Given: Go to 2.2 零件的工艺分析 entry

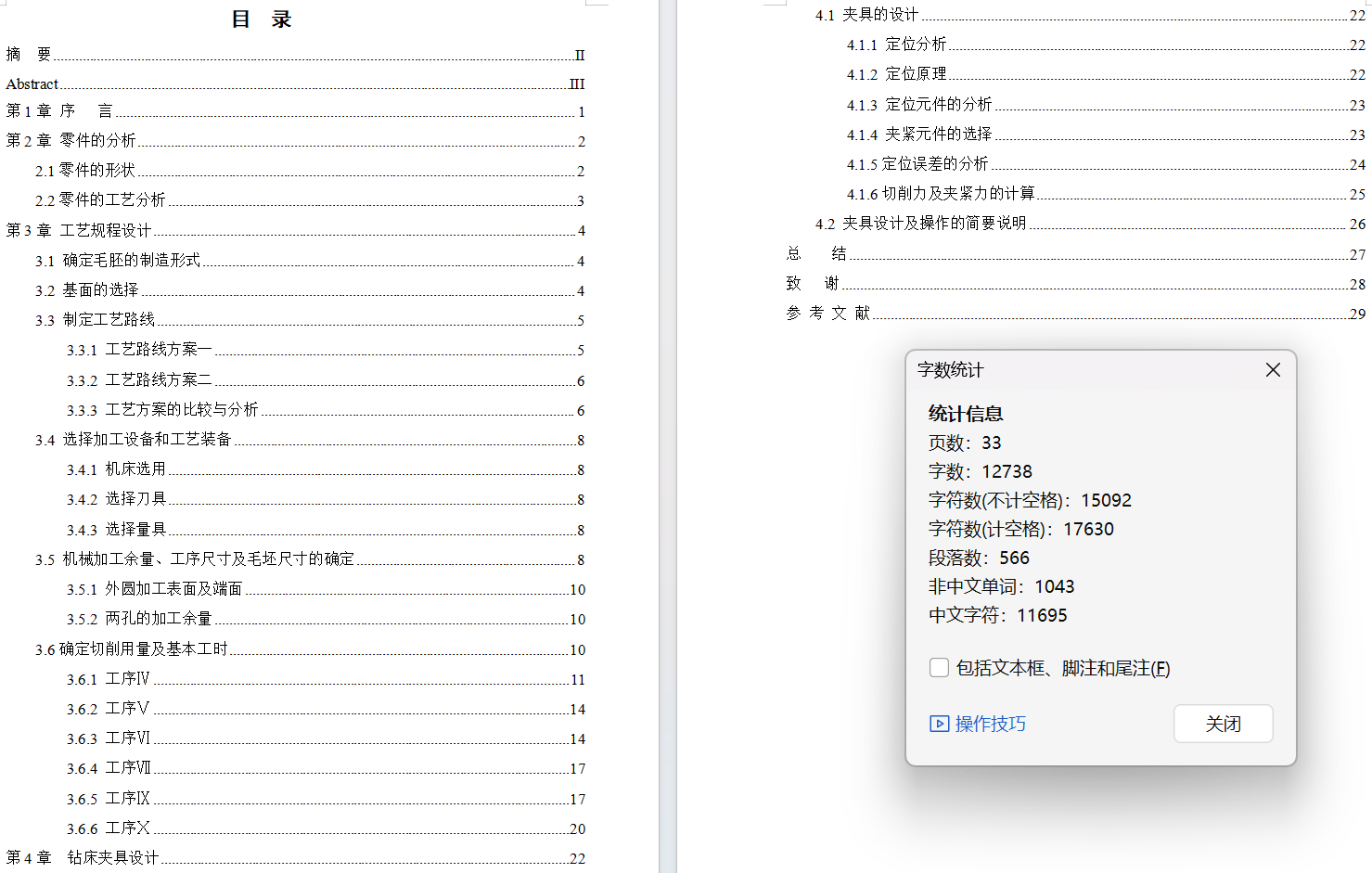Looking at the screenshot, I should click(310, 200).
